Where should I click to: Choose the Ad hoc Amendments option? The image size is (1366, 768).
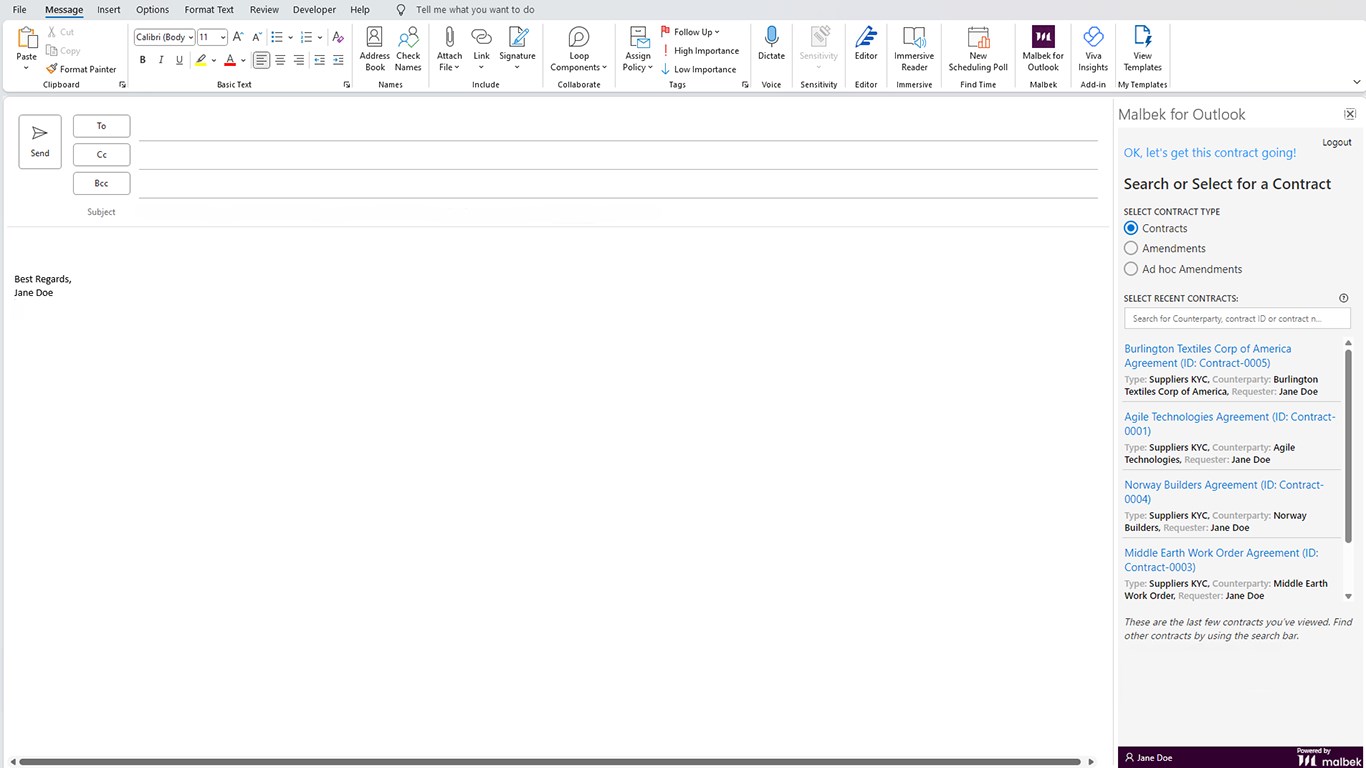click(1131, 269)
